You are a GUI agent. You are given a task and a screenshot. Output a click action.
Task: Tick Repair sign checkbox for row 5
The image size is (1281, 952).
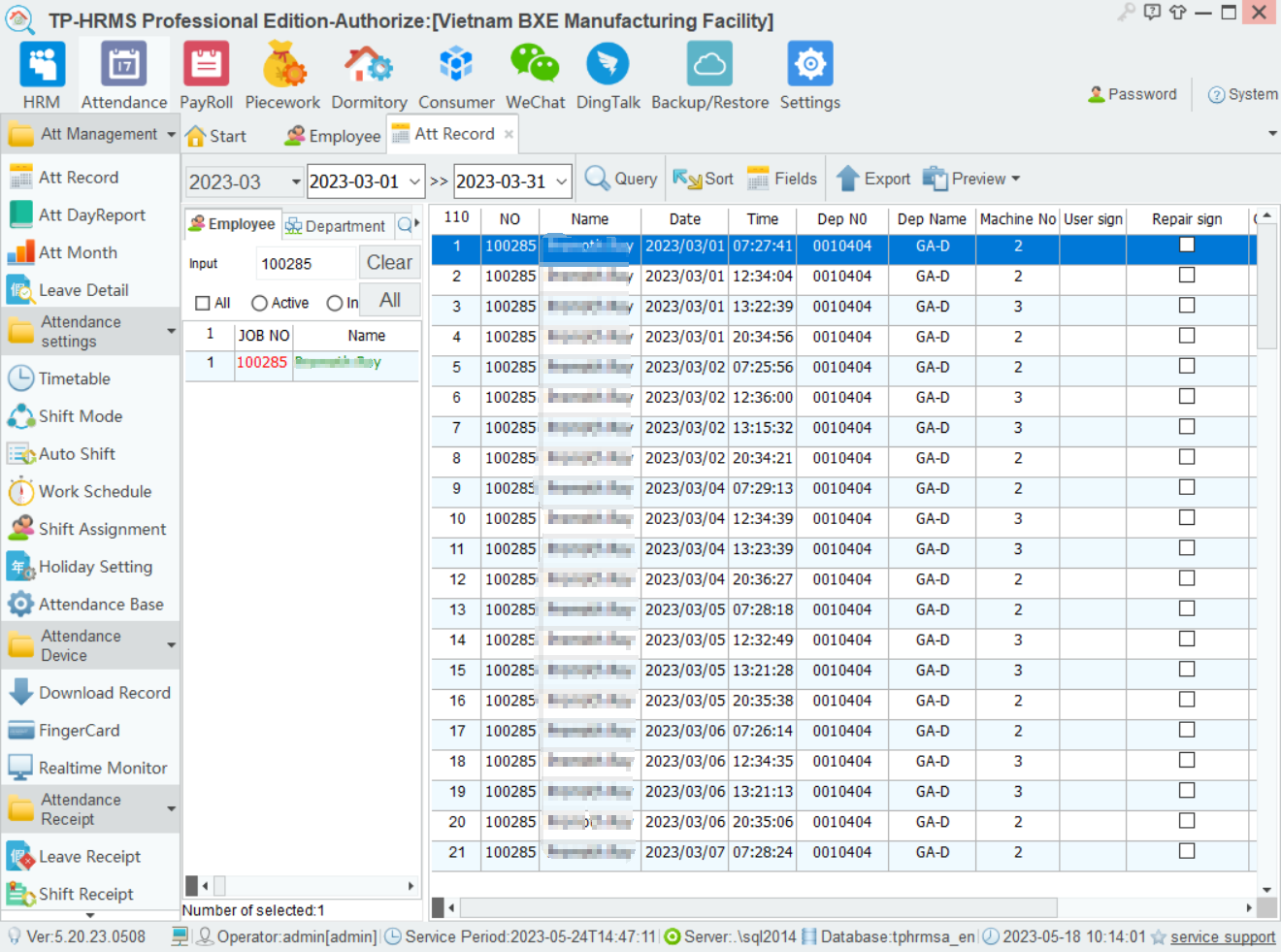coord(1187,366)
